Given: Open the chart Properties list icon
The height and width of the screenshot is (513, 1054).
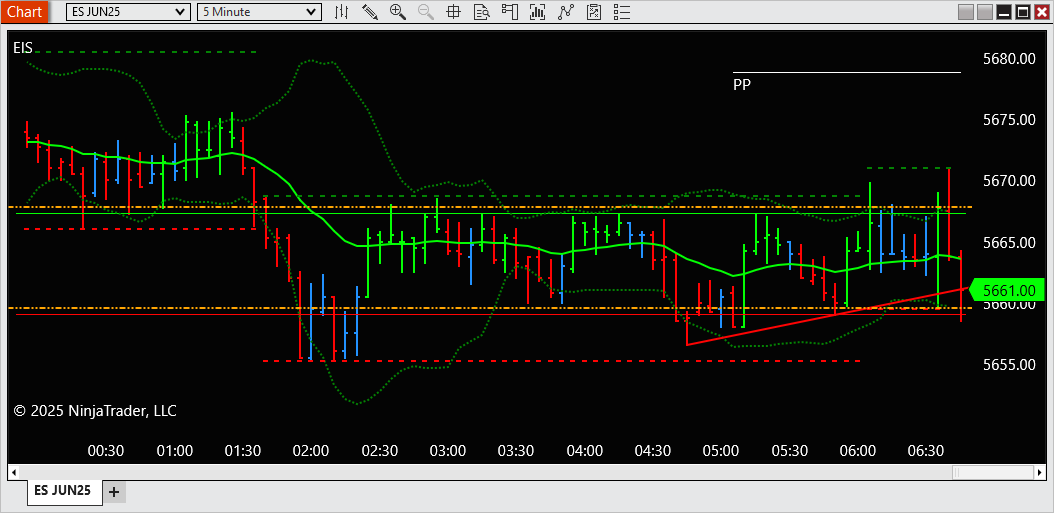Looking at the screenshot, I should (x=622, y=11).
